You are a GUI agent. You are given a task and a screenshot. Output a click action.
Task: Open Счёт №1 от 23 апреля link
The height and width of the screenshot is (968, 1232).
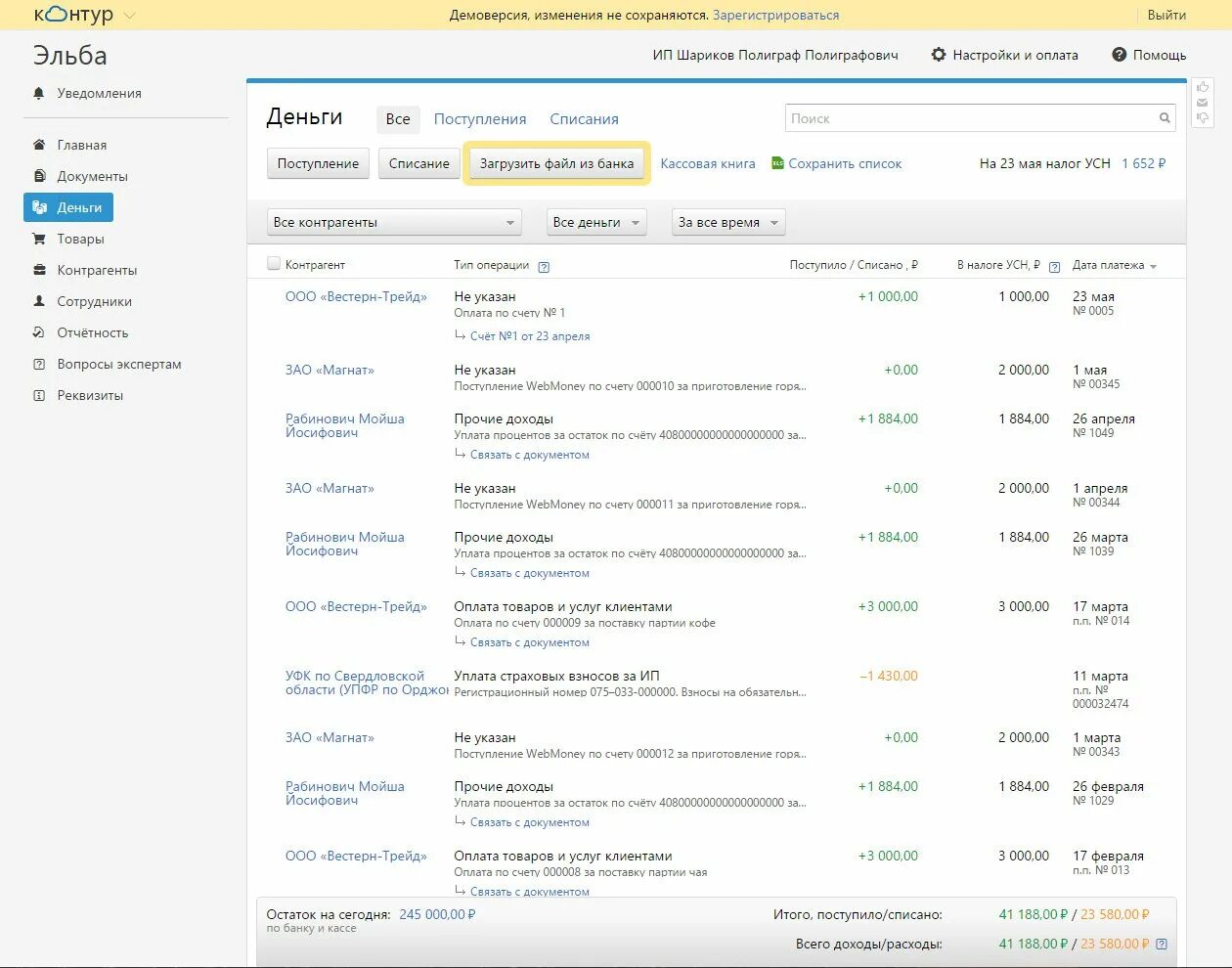(x=530, y=335)
